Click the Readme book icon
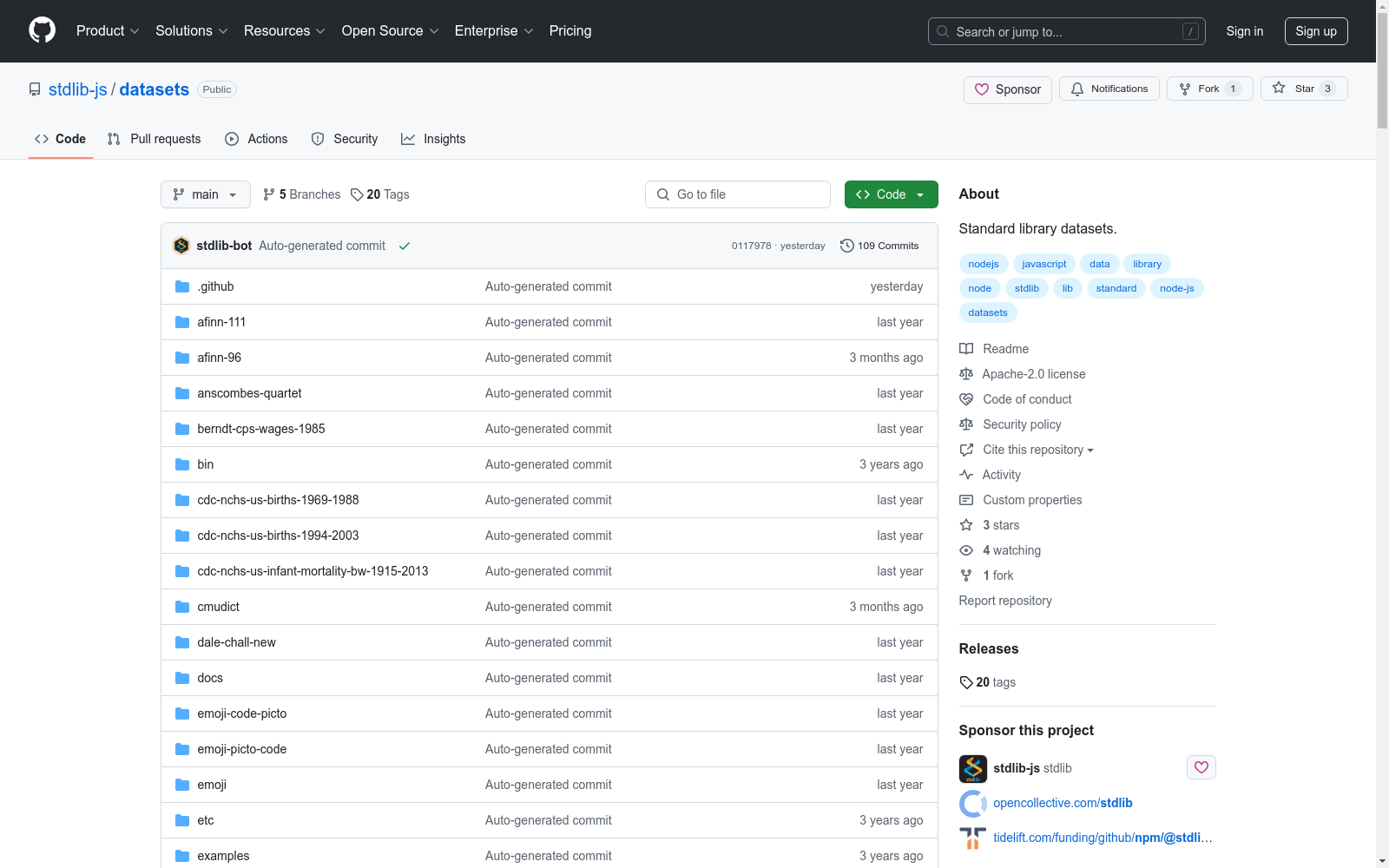1389x868 pixels. (x=966, y=349)
